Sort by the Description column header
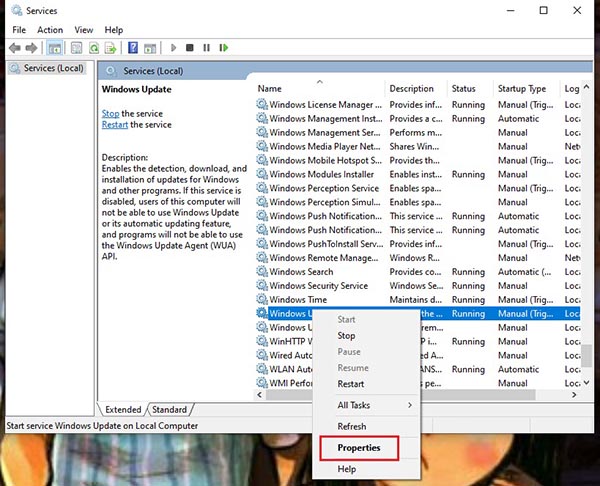 point(416,89)
